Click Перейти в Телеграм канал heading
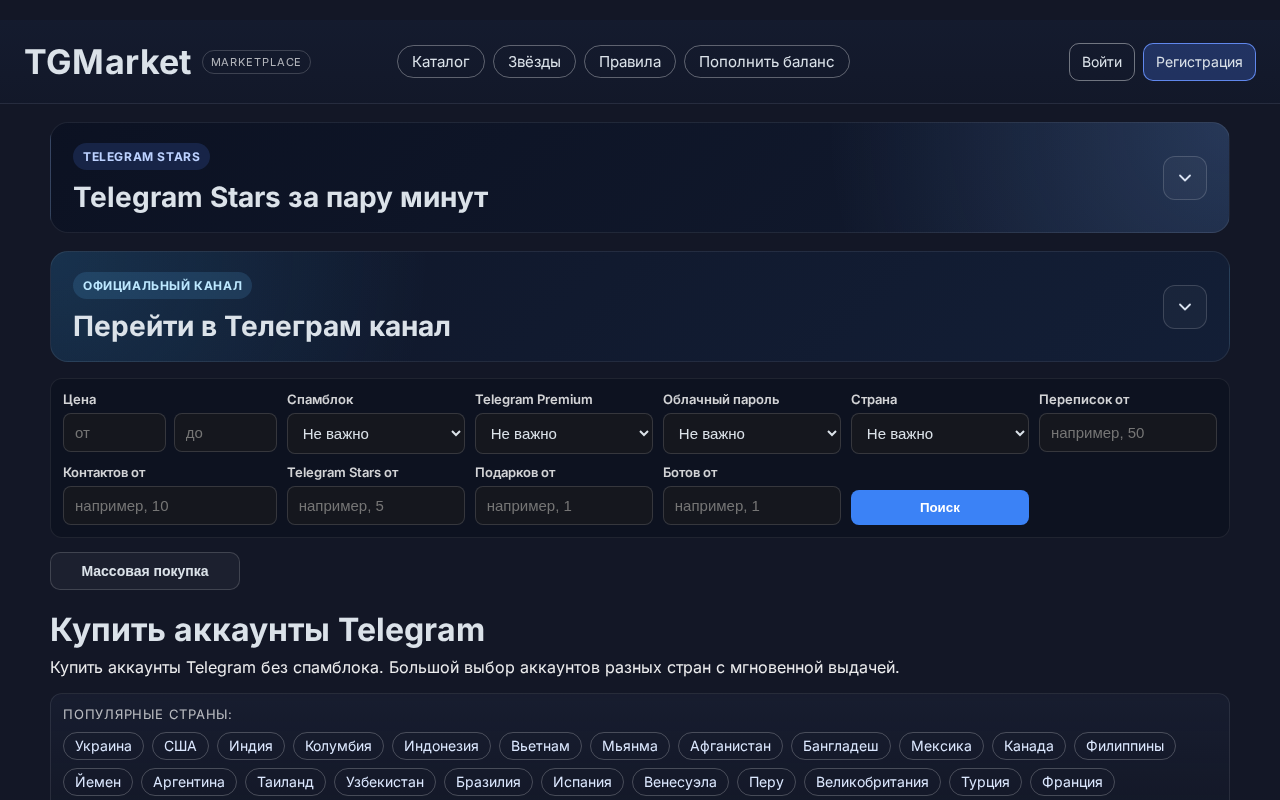Image resolution: width=1280 pixels, height=800 pixels. pyautogui.click(x=262, y=326)
